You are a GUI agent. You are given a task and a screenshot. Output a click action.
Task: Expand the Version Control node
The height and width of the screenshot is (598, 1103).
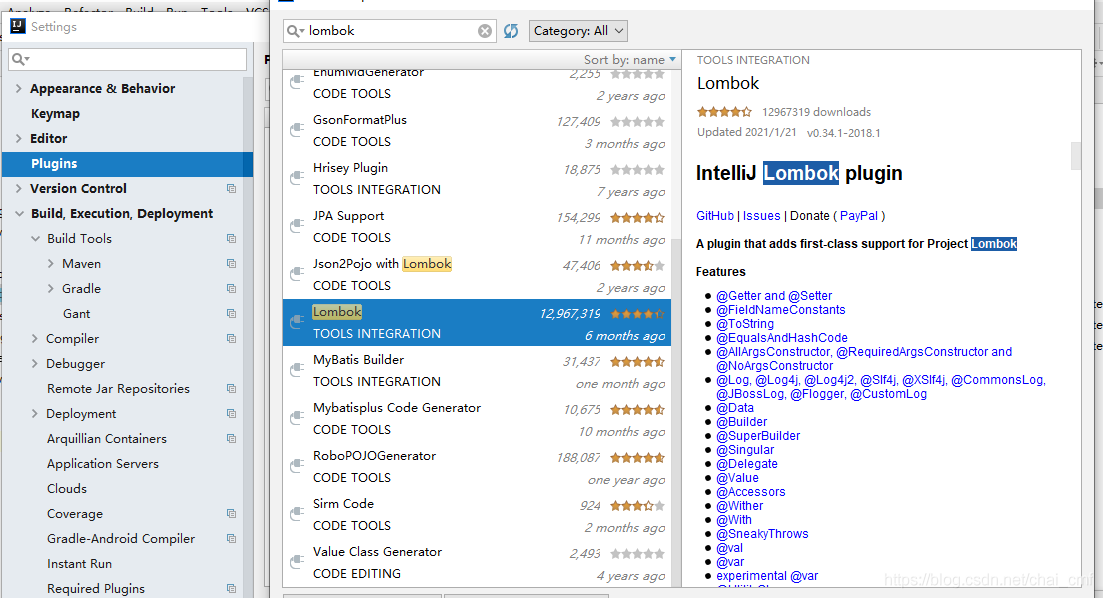pyautogui.click(x=19, y=189)
